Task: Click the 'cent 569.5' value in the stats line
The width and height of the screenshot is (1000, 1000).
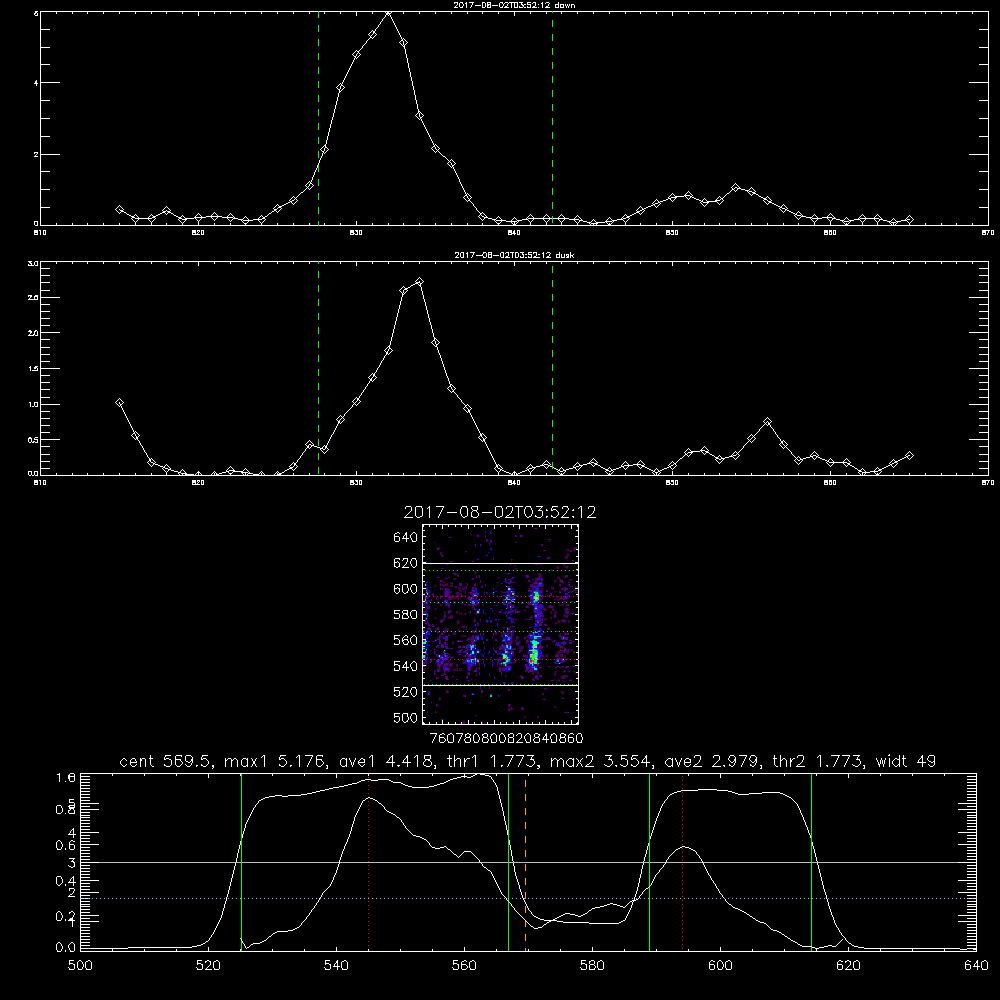Action: pyautogui.click(x=166, y=761)
